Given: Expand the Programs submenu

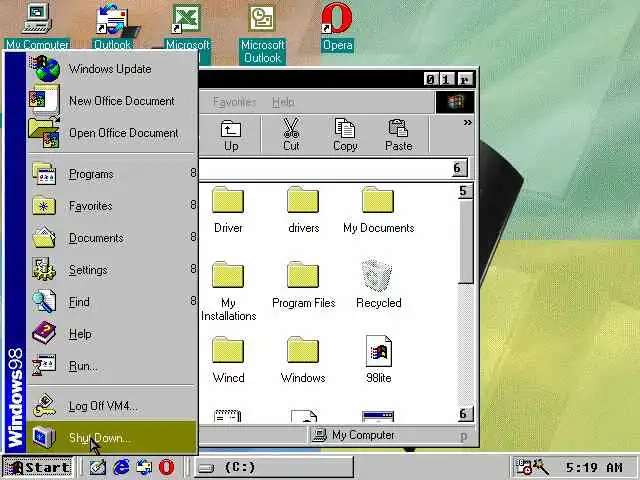Looking at the screenshot, I should click(x=111, y=174).
